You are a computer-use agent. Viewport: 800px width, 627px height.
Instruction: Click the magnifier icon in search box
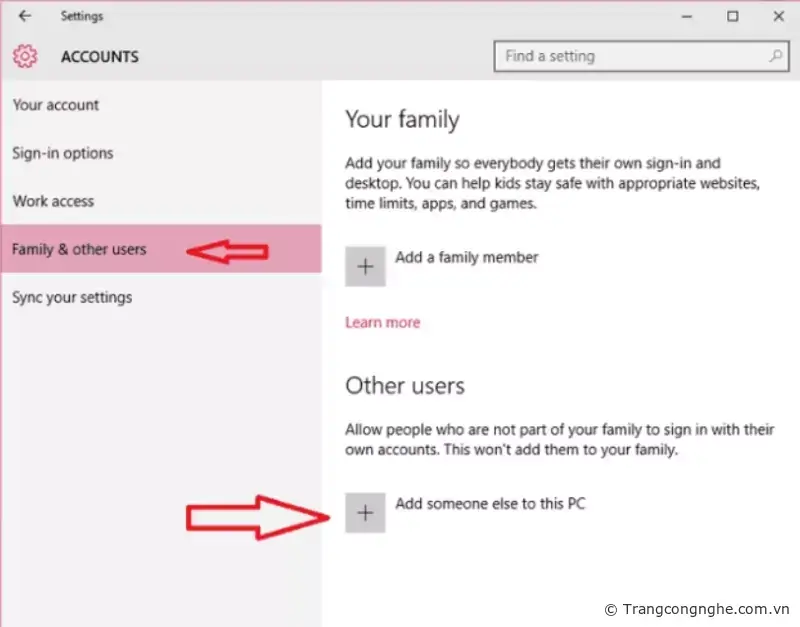click(x=775, y=56)
